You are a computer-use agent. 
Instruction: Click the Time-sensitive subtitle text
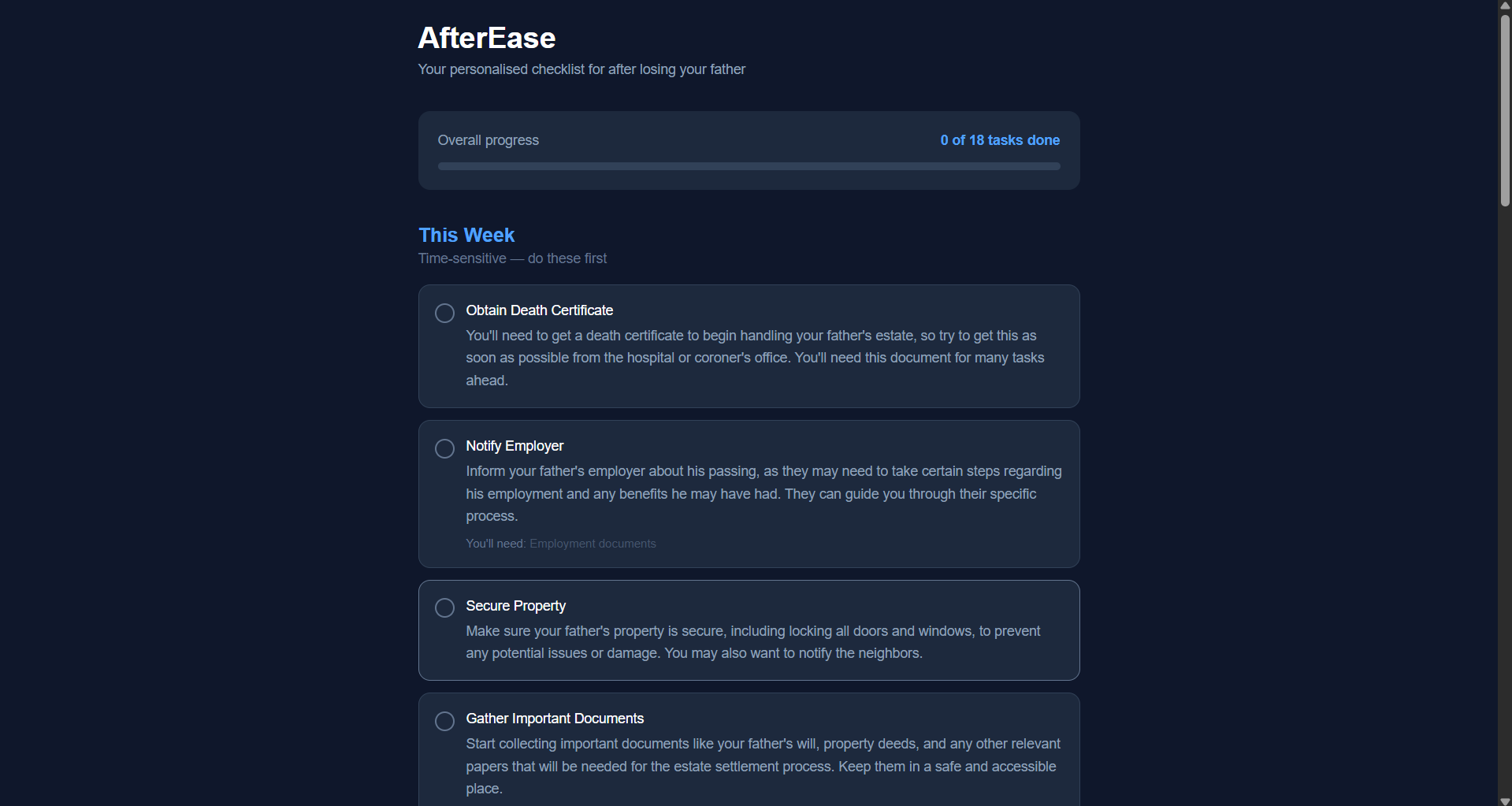(512, 258)
